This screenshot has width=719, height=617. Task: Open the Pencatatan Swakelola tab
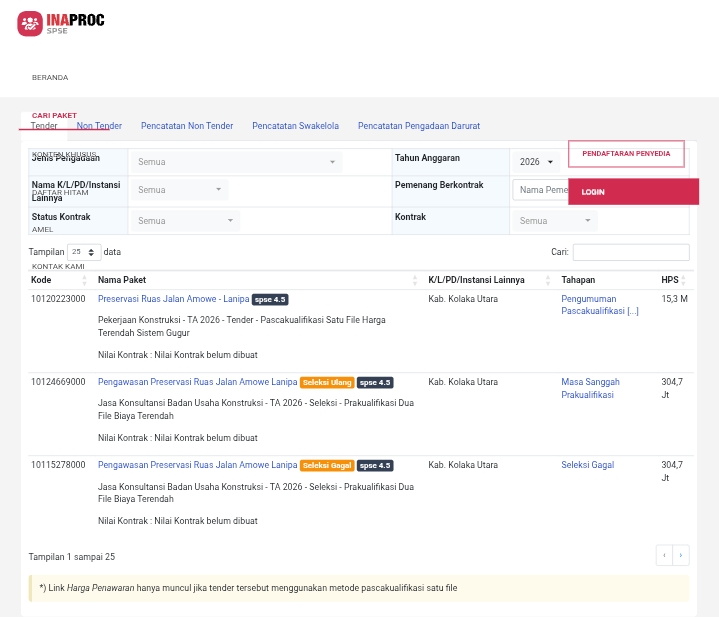pos(295,126)
